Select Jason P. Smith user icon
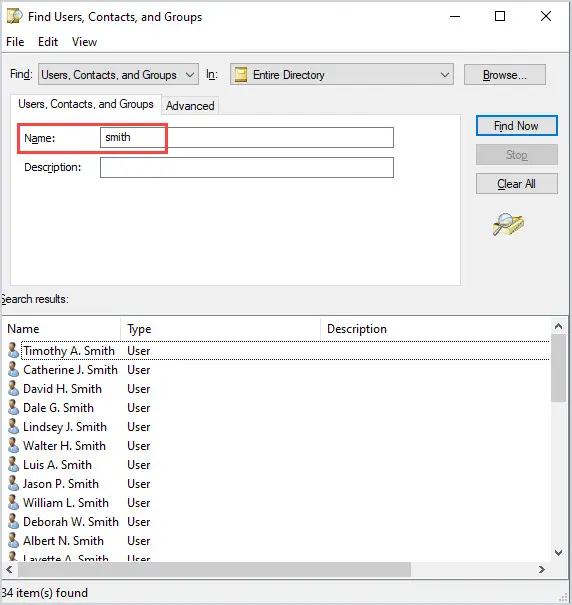Image resolution: width=572 pixels, height=605 pixels. coord(13,483)
